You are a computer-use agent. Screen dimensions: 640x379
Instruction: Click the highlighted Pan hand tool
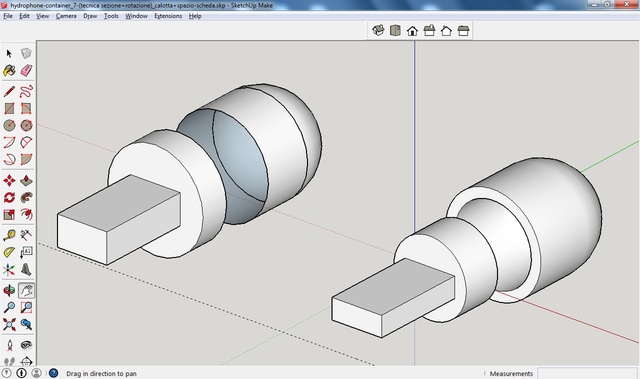click(x=26, y=290)
